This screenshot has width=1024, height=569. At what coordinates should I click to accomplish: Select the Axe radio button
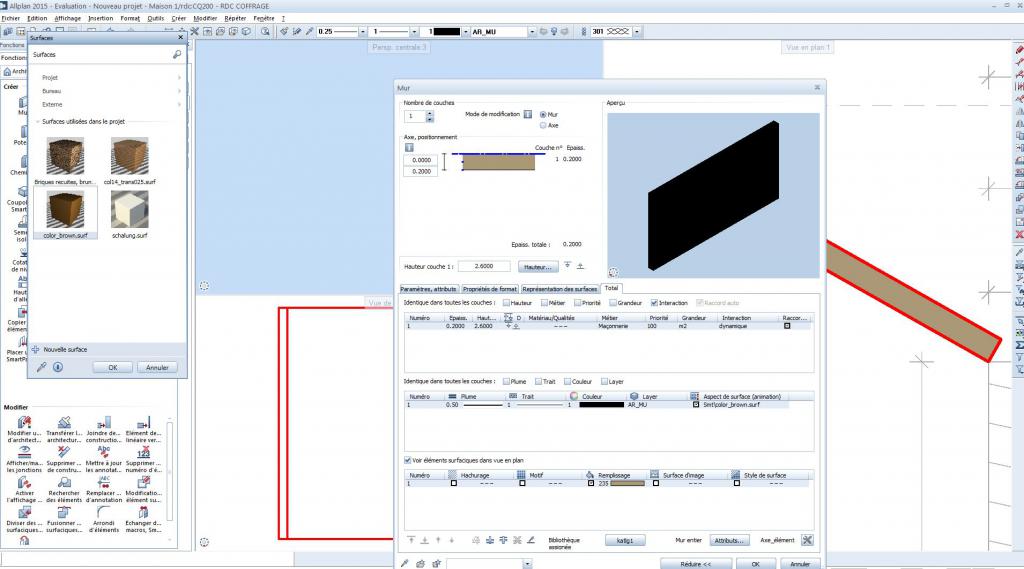pos(543,125)
